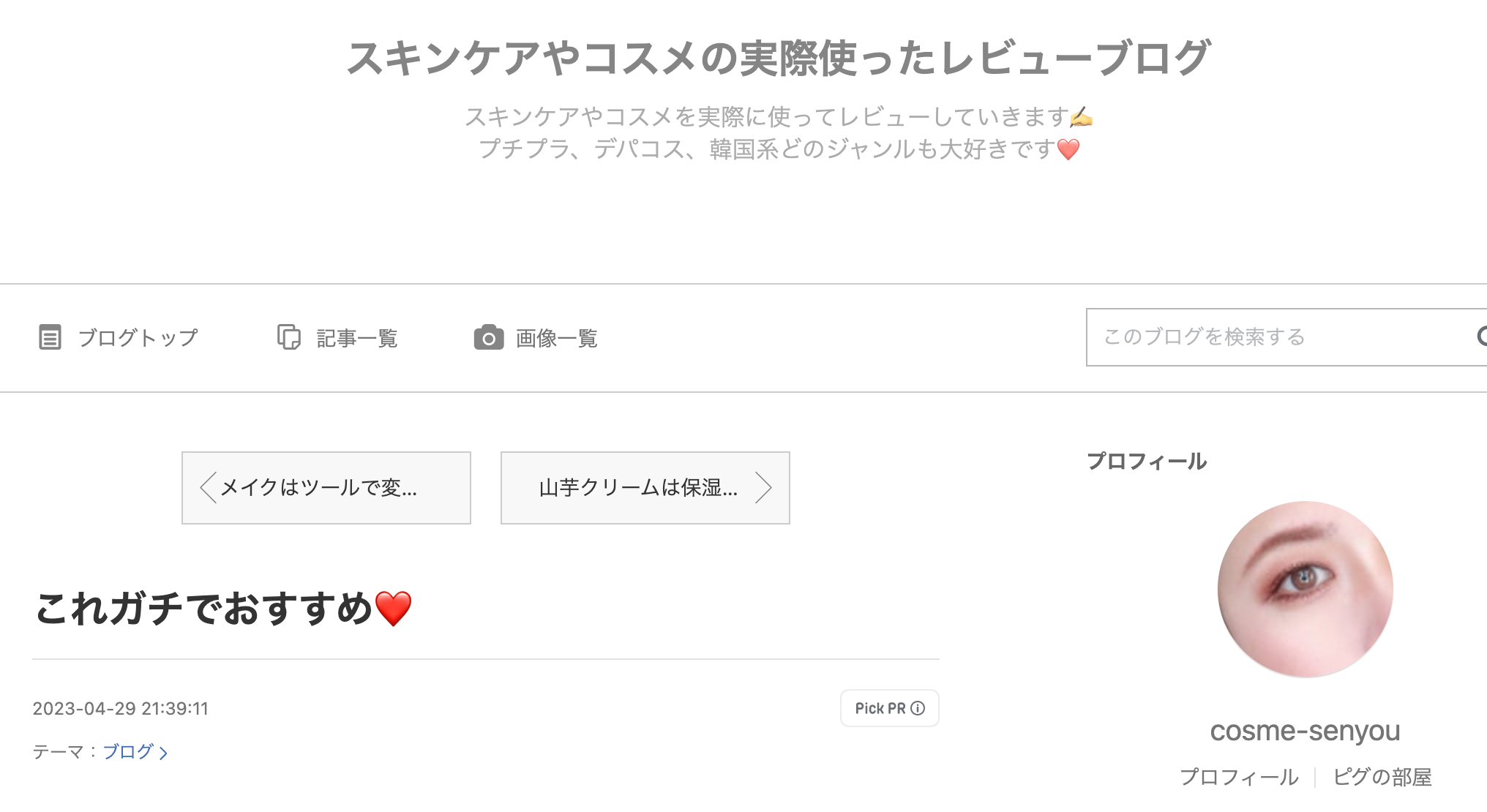Click the Pick PR badge
The height and width of the screenshot is (812, 1487).
(890, 708)
